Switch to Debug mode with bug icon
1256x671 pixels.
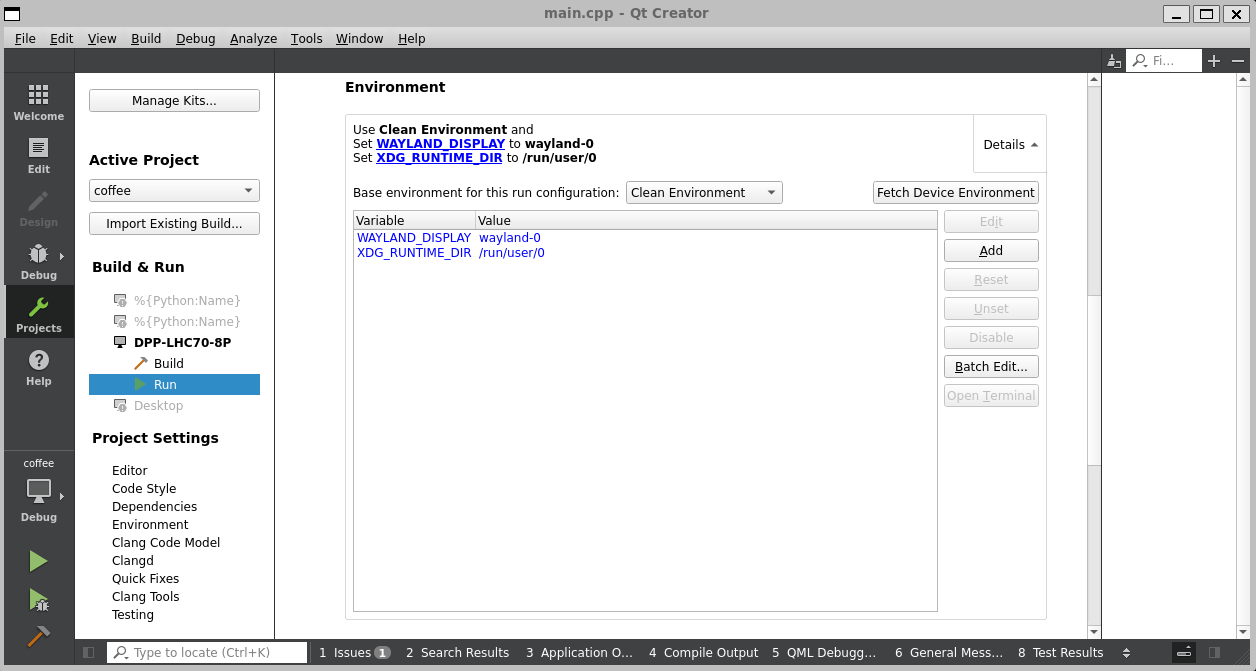pyautogui.click(x=38, y=261)
